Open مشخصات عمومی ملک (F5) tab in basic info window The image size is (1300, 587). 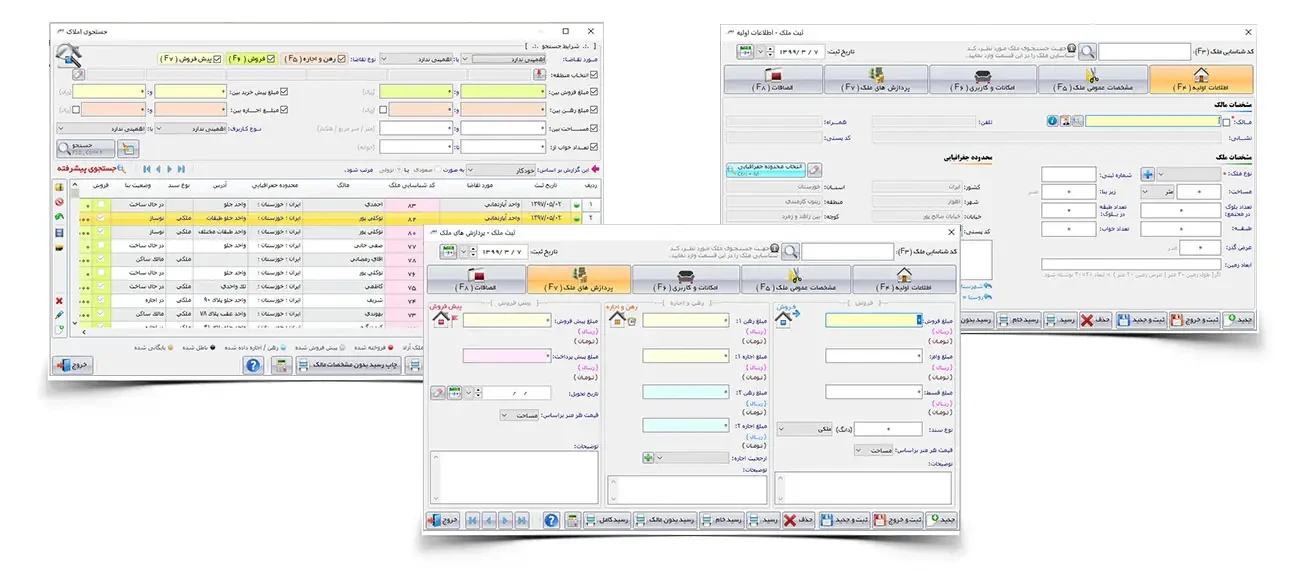pos(1090,80)
